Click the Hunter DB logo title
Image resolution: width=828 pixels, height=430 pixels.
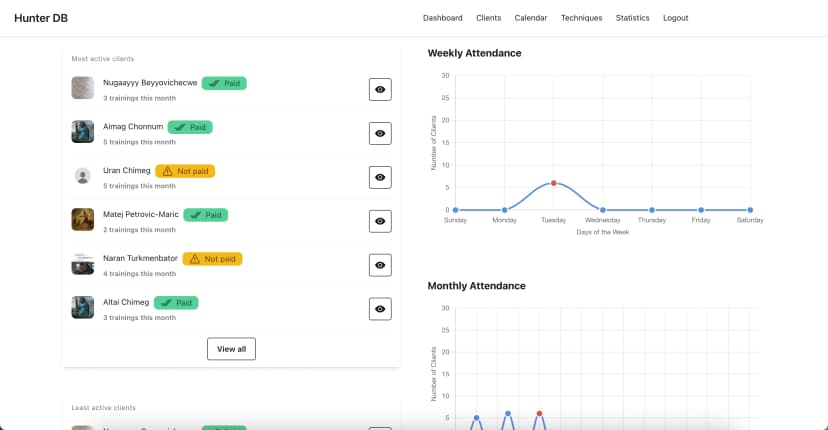[41, 18]
